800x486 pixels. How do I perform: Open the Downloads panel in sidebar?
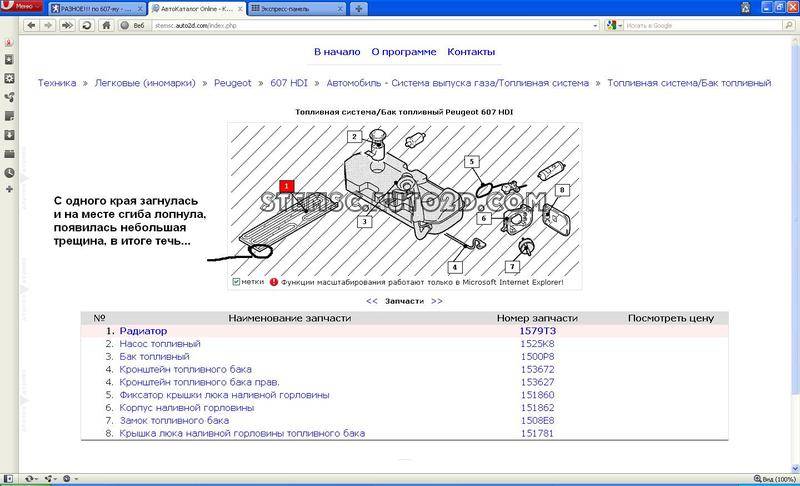(9, 134)
